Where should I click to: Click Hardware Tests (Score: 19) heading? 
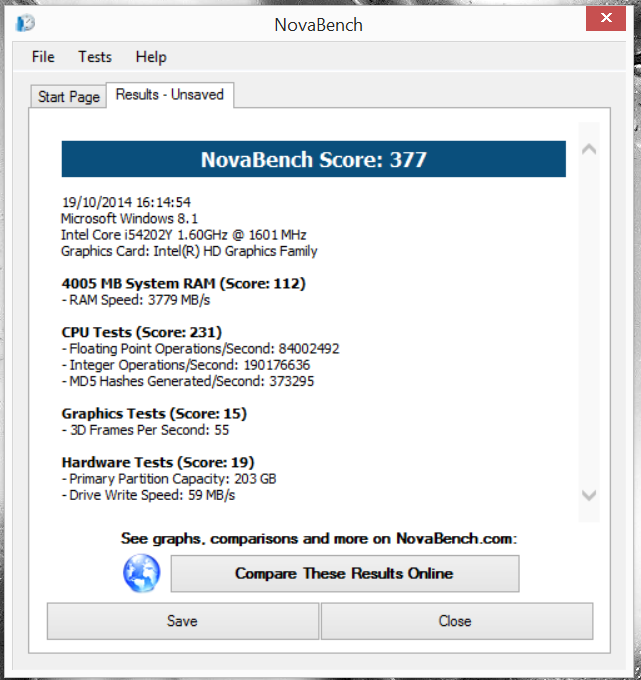(158, 462)
